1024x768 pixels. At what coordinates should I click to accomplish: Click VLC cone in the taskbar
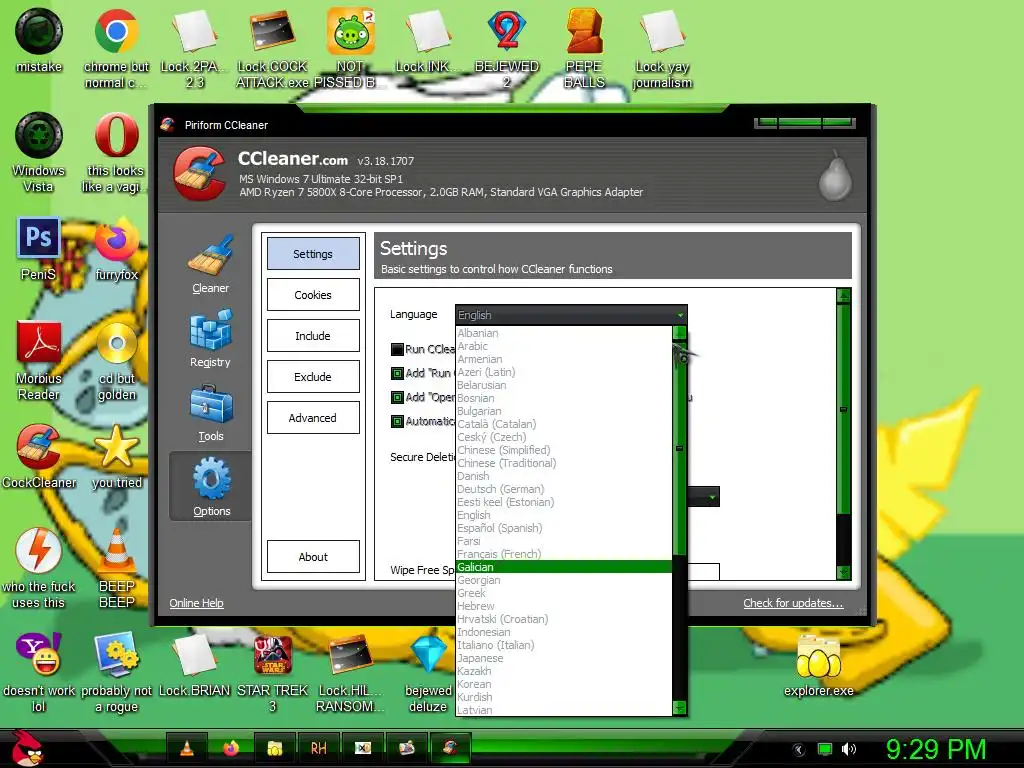coord(187,748)
